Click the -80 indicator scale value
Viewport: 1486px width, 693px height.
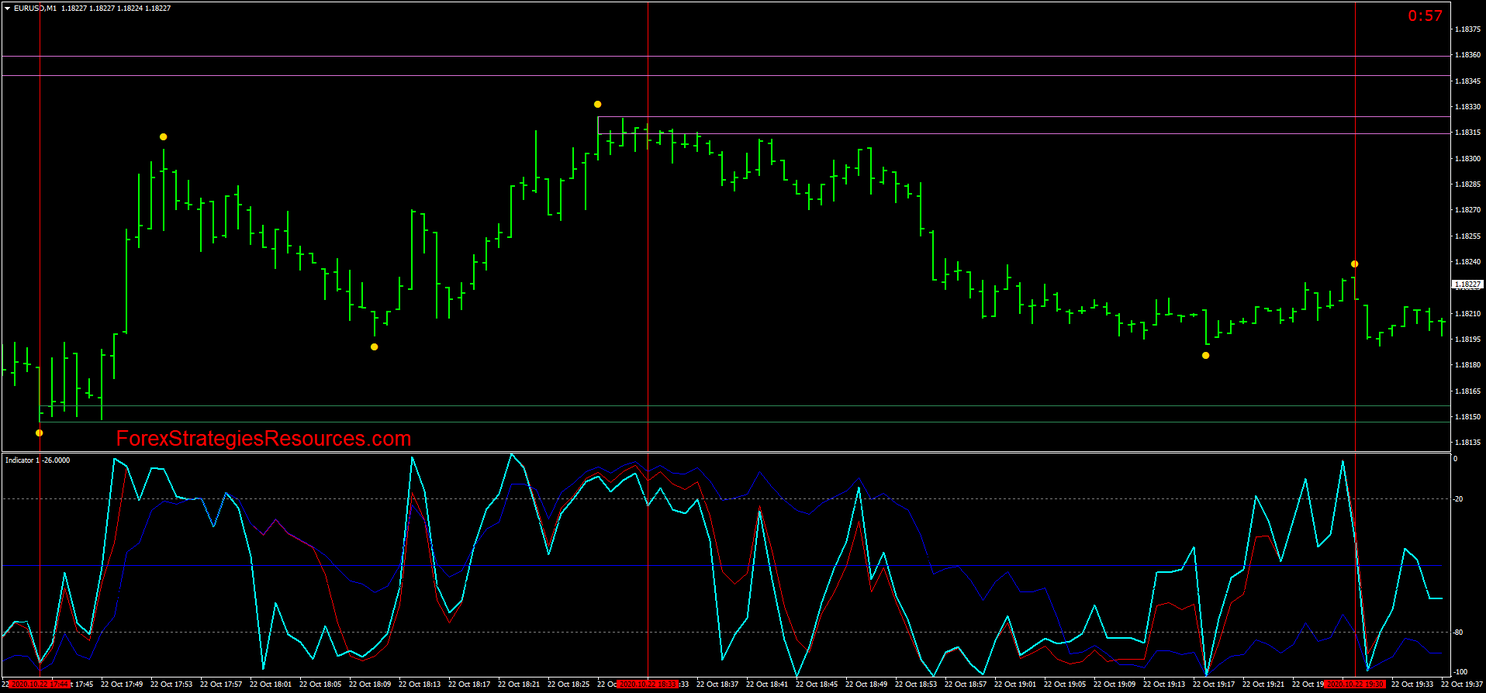(1458, 632)
